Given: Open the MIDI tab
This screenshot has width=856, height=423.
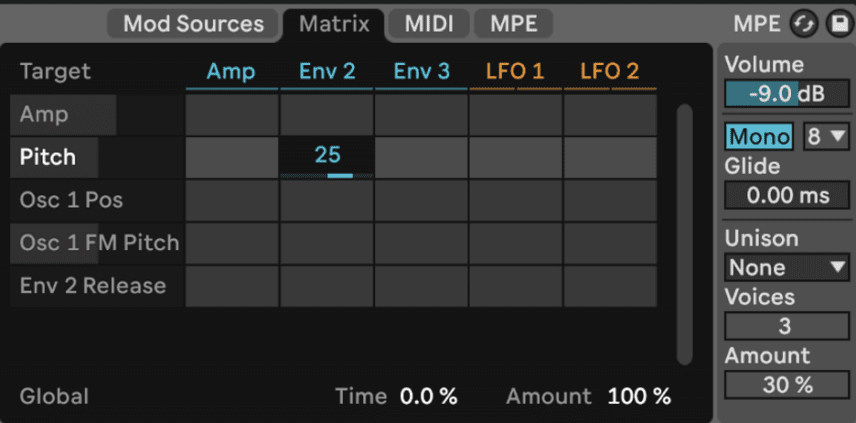Looking at the screenshot, I should pyautogui.click(x=430, y=24).
